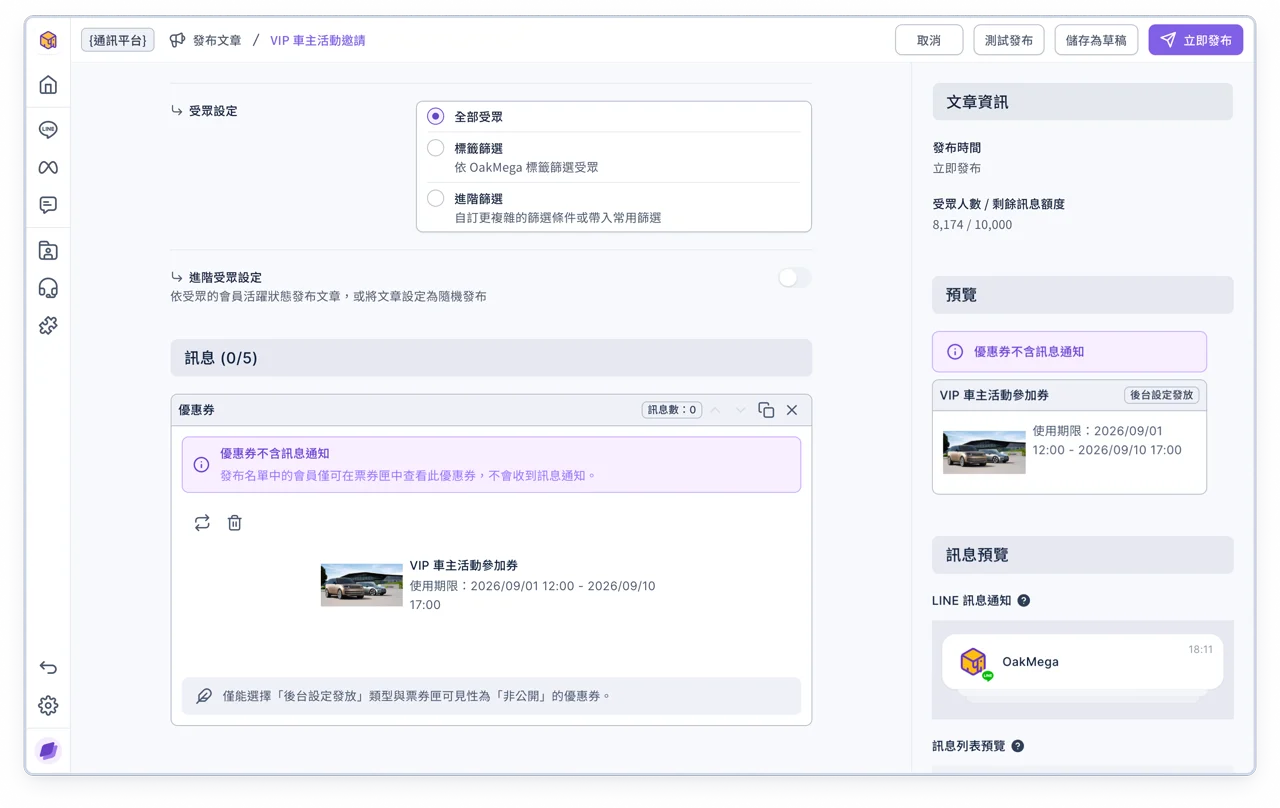This screenshot has width=1280, height=808.
Task: Select the 進階篩選 radio option
Action: click(436, 198)
